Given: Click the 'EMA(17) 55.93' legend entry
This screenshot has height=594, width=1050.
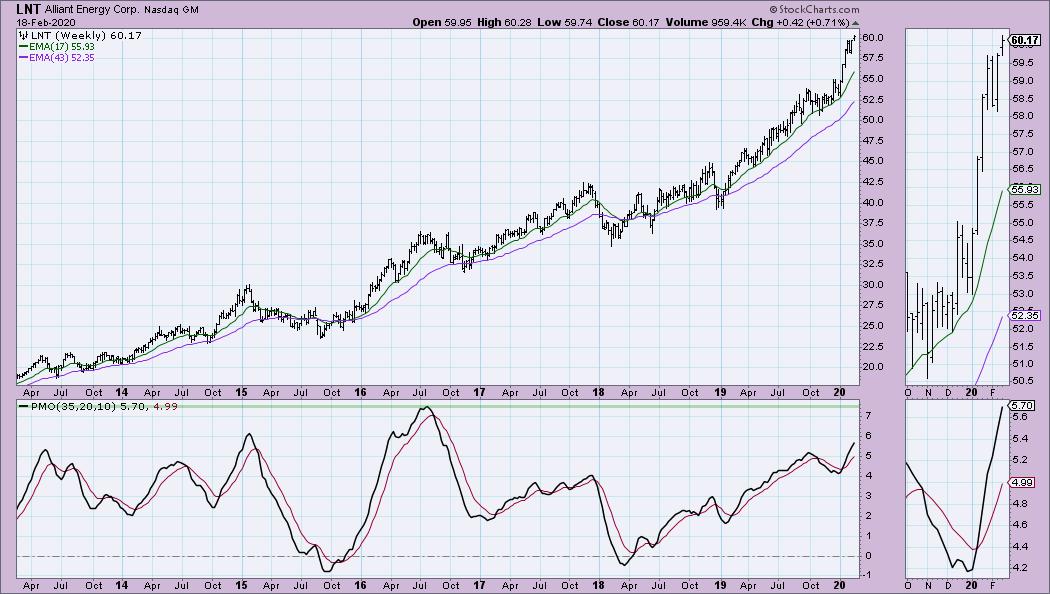Looking at the screenshot, I should point(57,47).
